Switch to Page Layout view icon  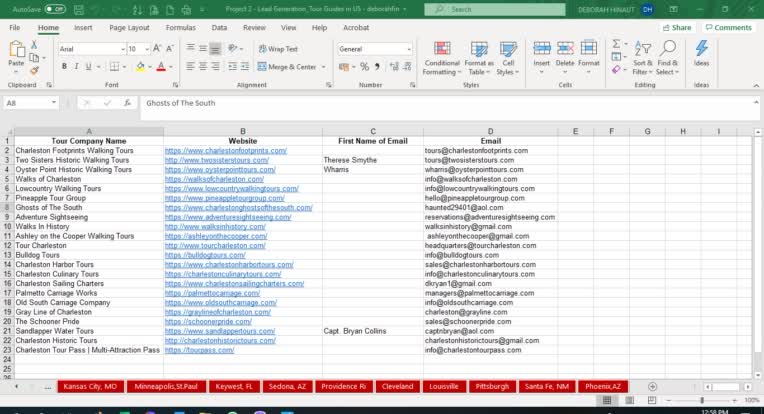630,400
